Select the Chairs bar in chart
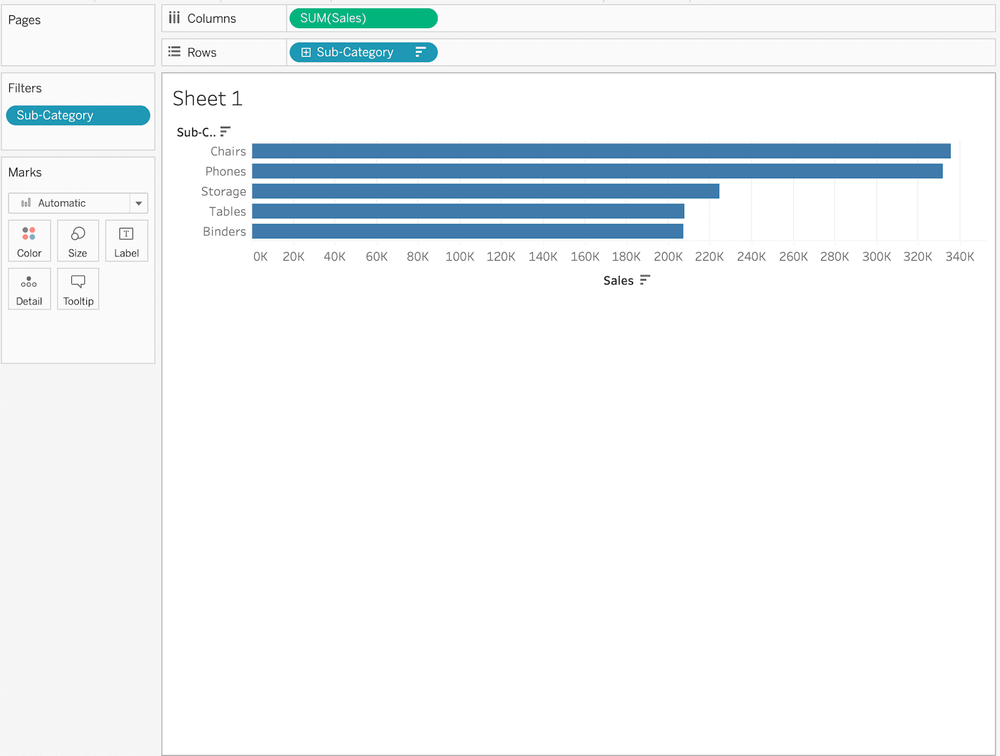The image size is (1000, 756). coord(600,151)
